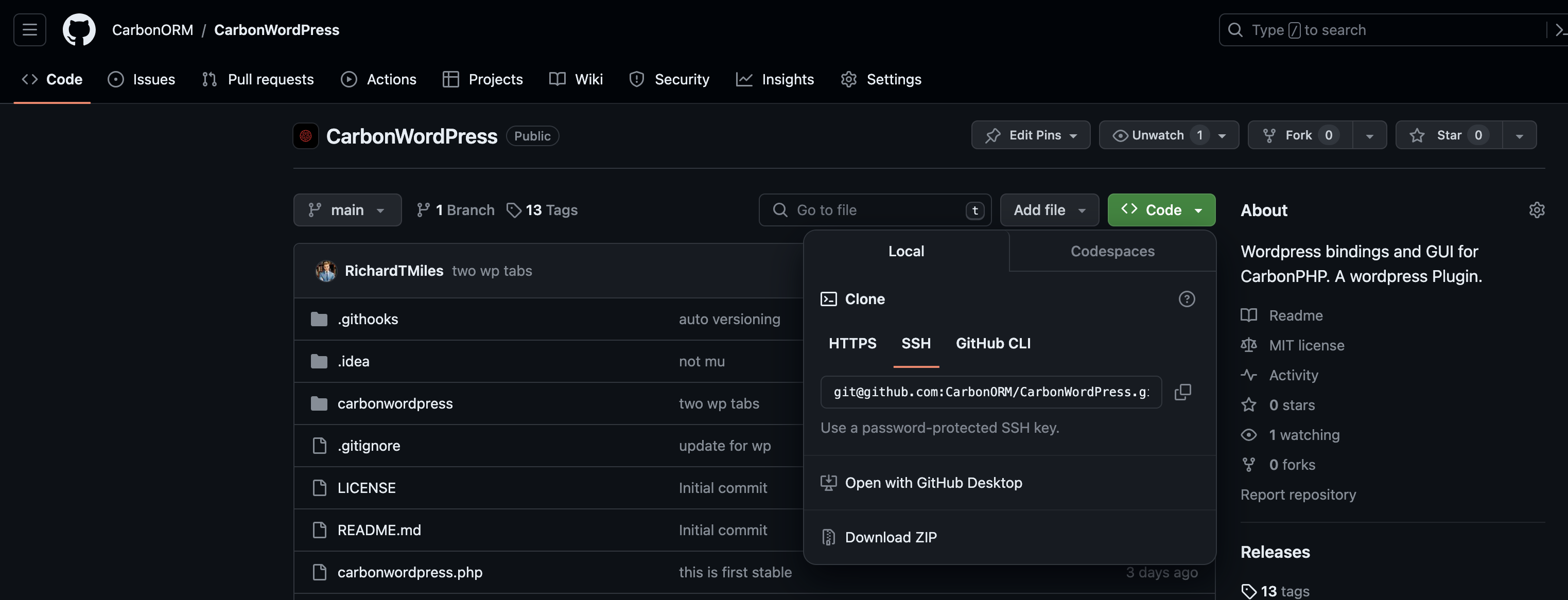Open clone help via question mark icon

(1187, 299)
